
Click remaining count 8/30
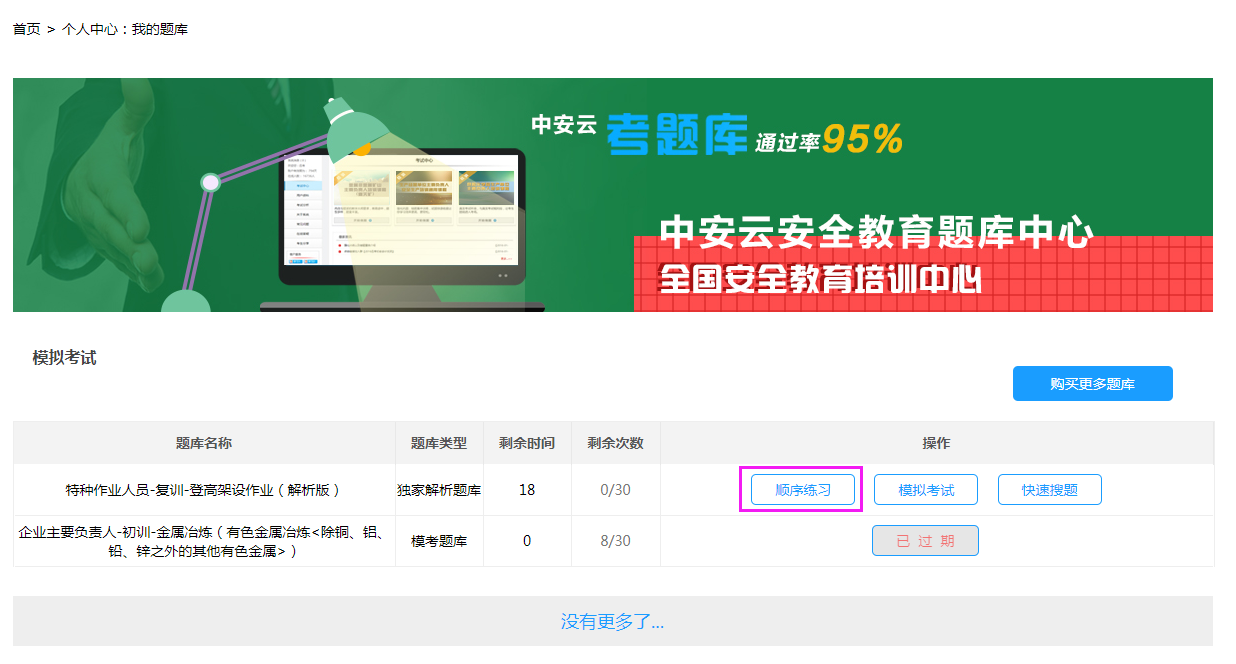615,541
